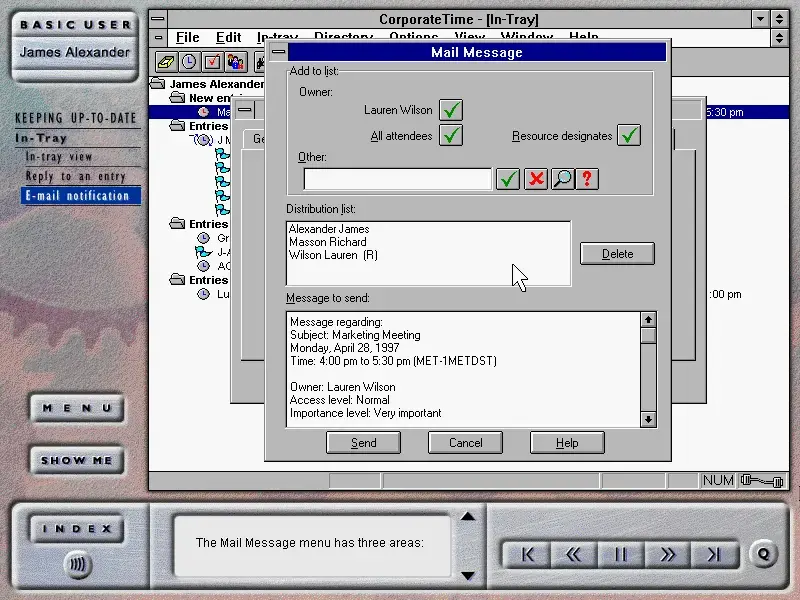The width and height of the screenshot is (800, 600).
Task: Pause the tutorial playback
Action: [x=620, y=555]
